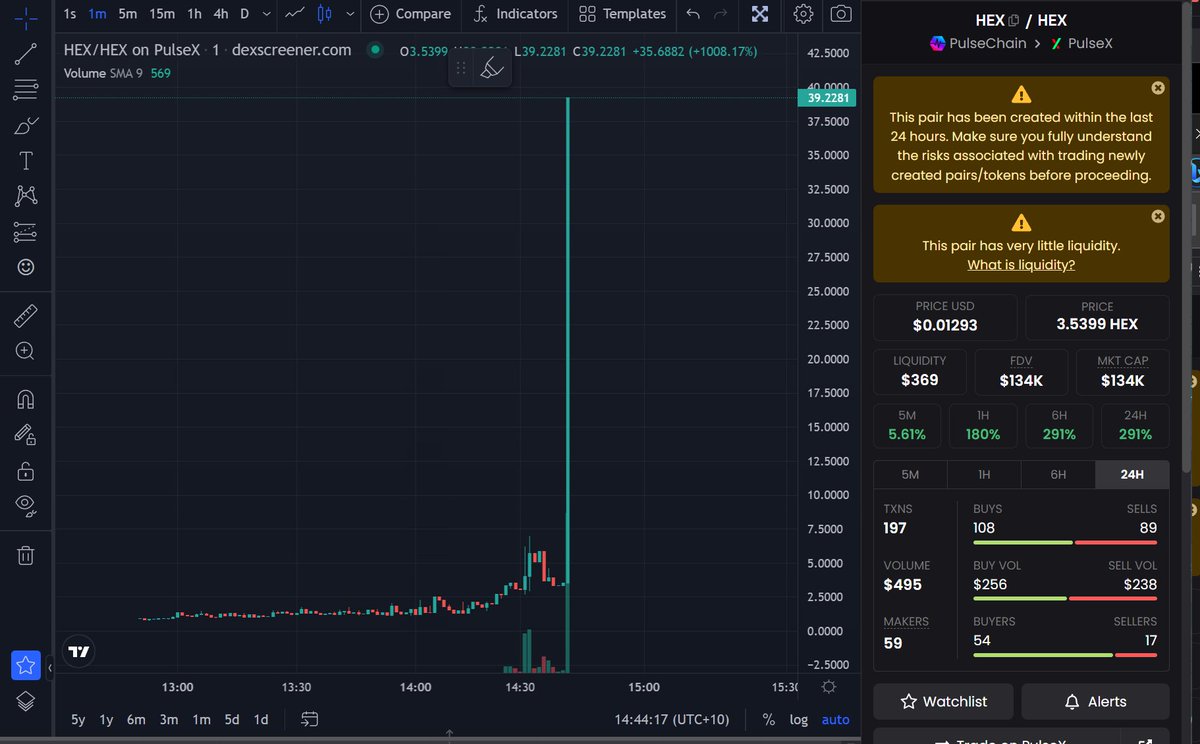Open Compare symbol dialog
Image resolution: width=1200 pixels, height=744 pixels.
[x=411, y=14]
